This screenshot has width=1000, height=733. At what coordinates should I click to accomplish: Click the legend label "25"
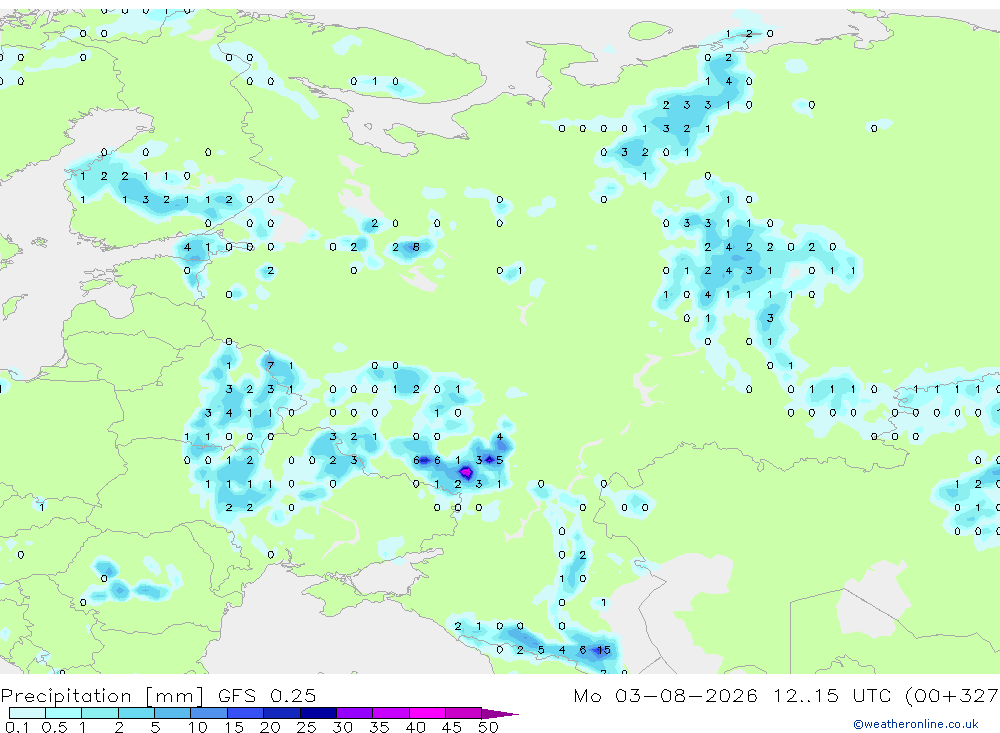(x=306, y=727)
